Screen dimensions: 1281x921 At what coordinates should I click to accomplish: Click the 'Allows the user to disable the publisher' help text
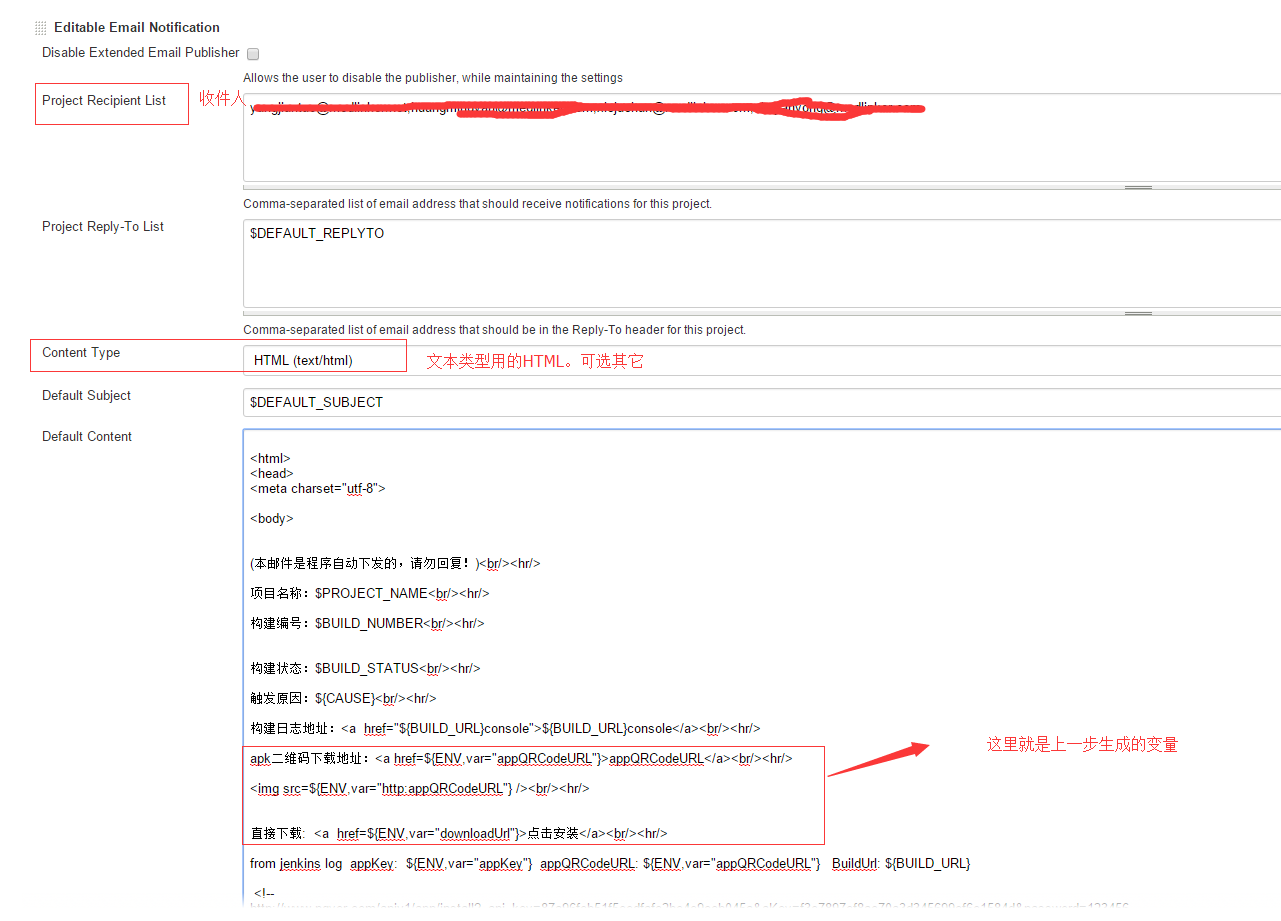coord(433,78)
